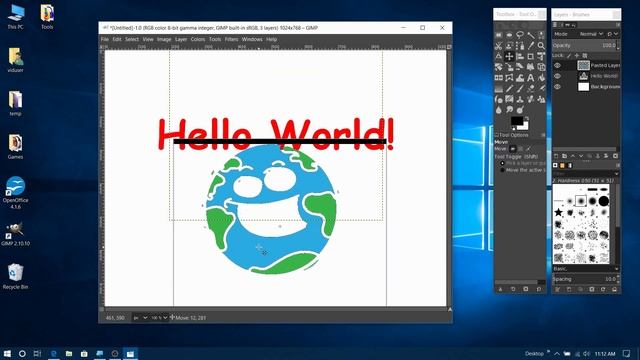Click the Windows Start button
Viewport: 640px width, 360px height.
tap(7, 353)
